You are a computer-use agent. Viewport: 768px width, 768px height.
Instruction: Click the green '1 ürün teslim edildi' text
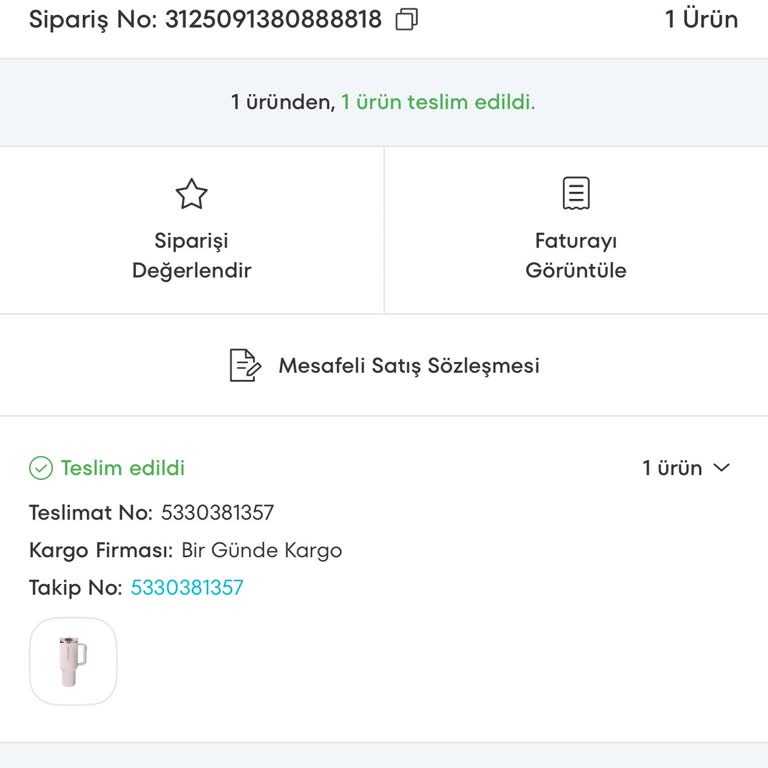(438, 102)
